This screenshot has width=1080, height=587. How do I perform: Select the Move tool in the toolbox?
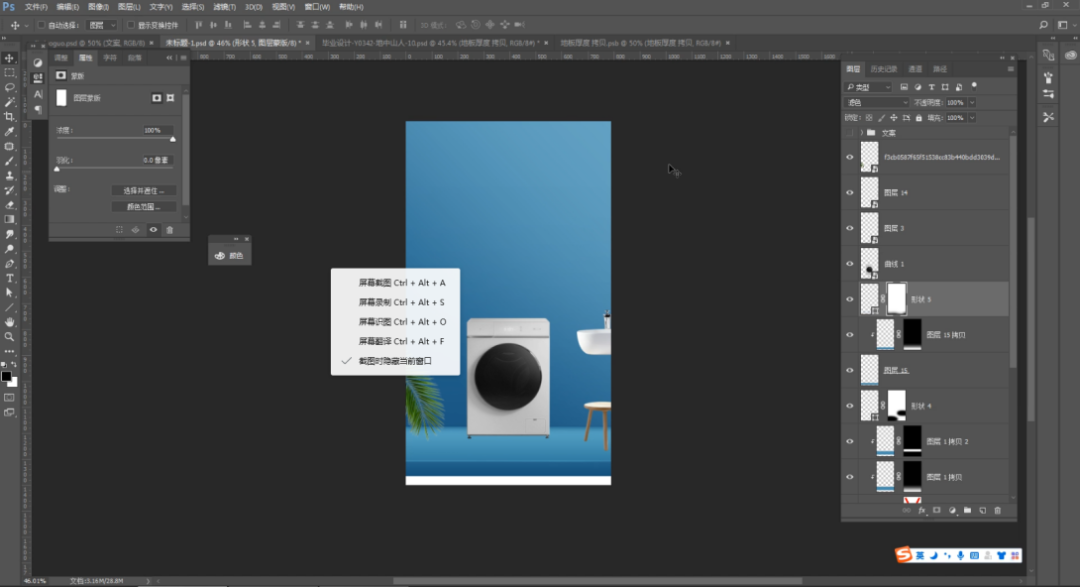tap(10, 58)
